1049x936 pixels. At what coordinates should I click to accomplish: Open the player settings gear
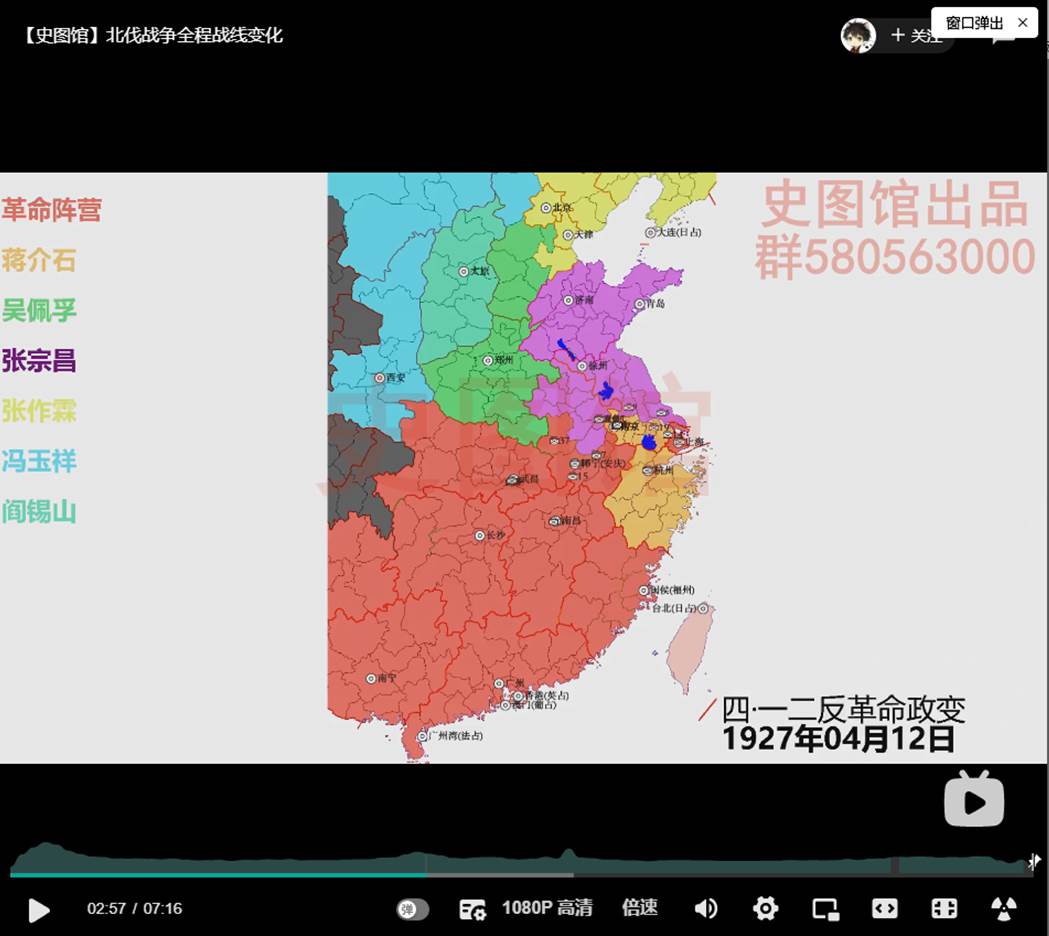(766, 908)
